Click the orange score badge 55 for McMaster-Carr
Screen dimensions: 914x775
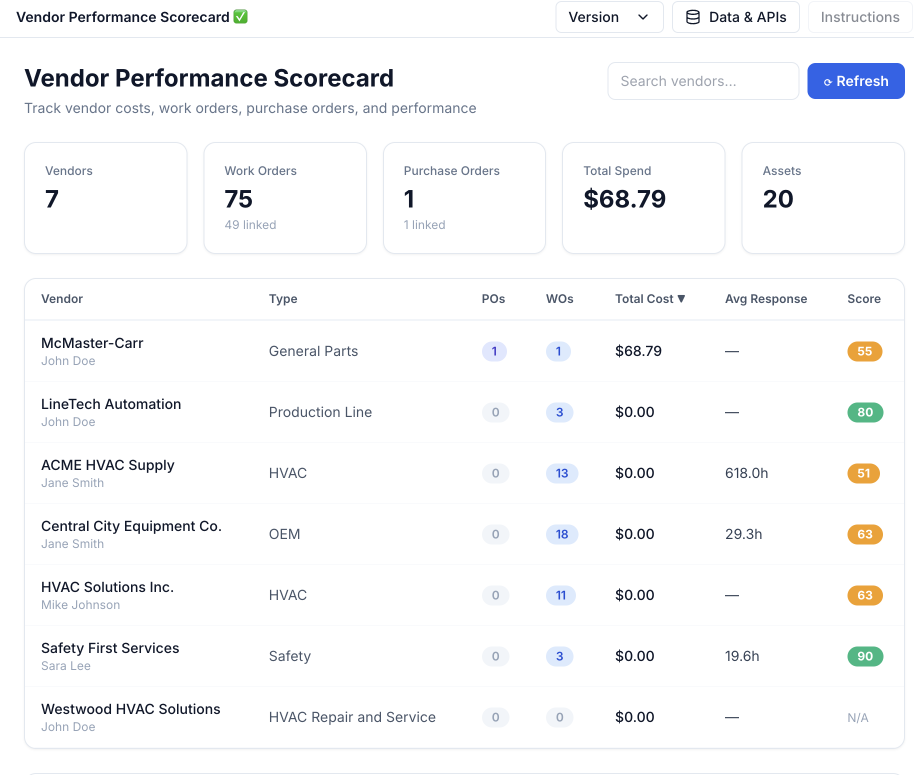point(864,351)
